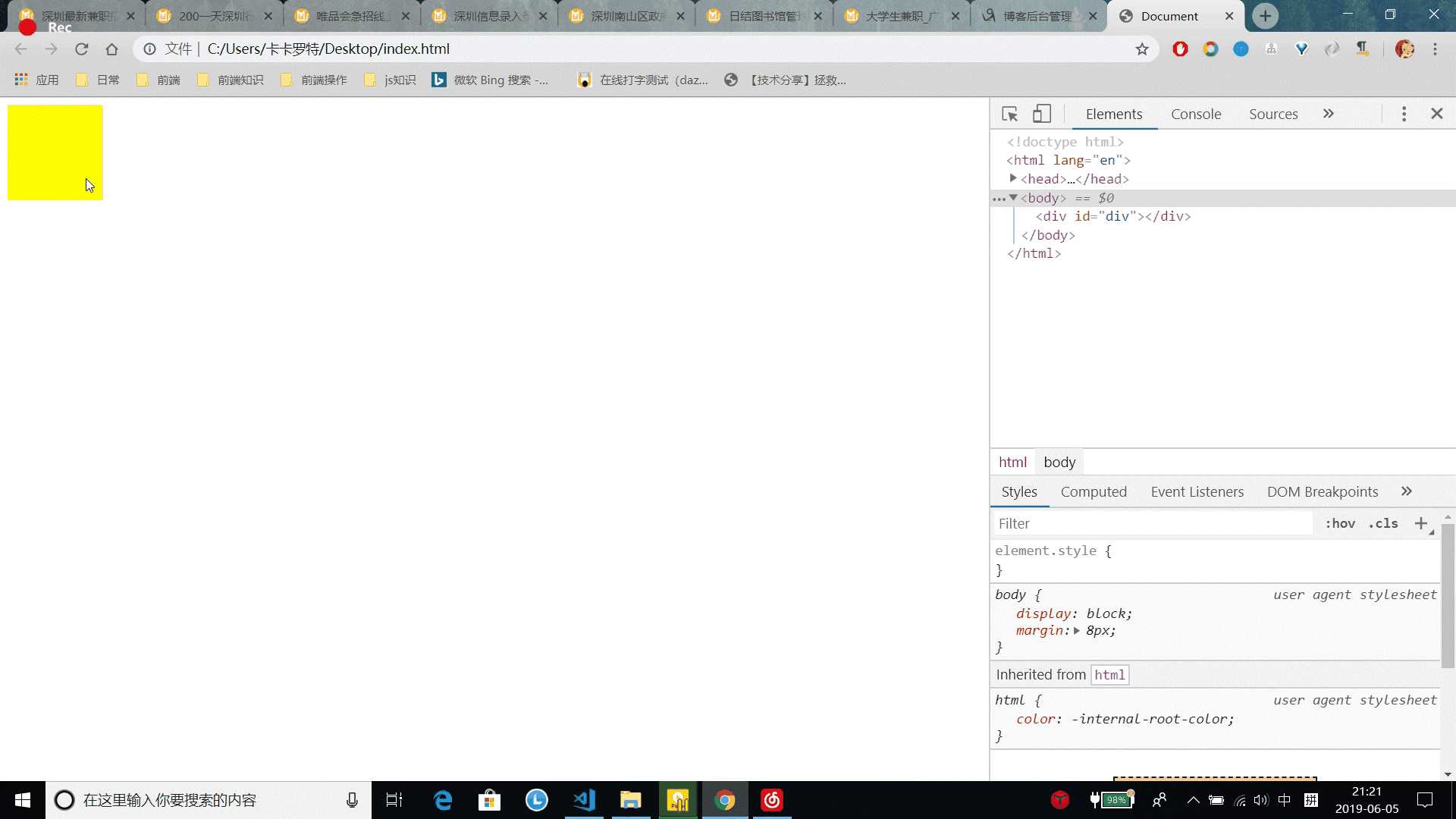Screen dimensions: 1456x819
Task: Click the Console panel icon
Action: click(x=1195, y=113)
